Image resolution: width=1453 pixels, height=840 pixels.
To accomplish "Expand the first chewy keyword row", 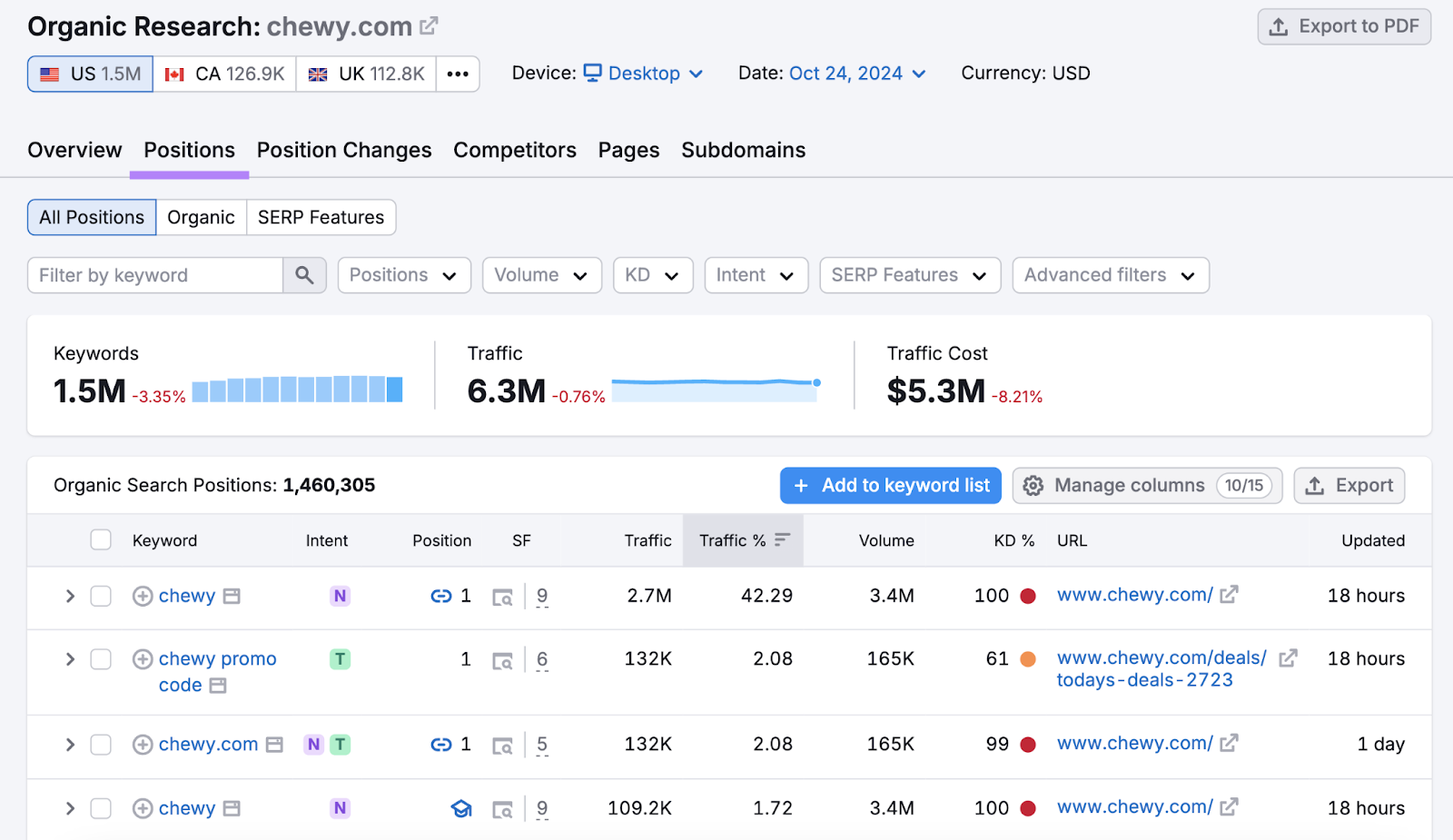I will pos(70,596).
